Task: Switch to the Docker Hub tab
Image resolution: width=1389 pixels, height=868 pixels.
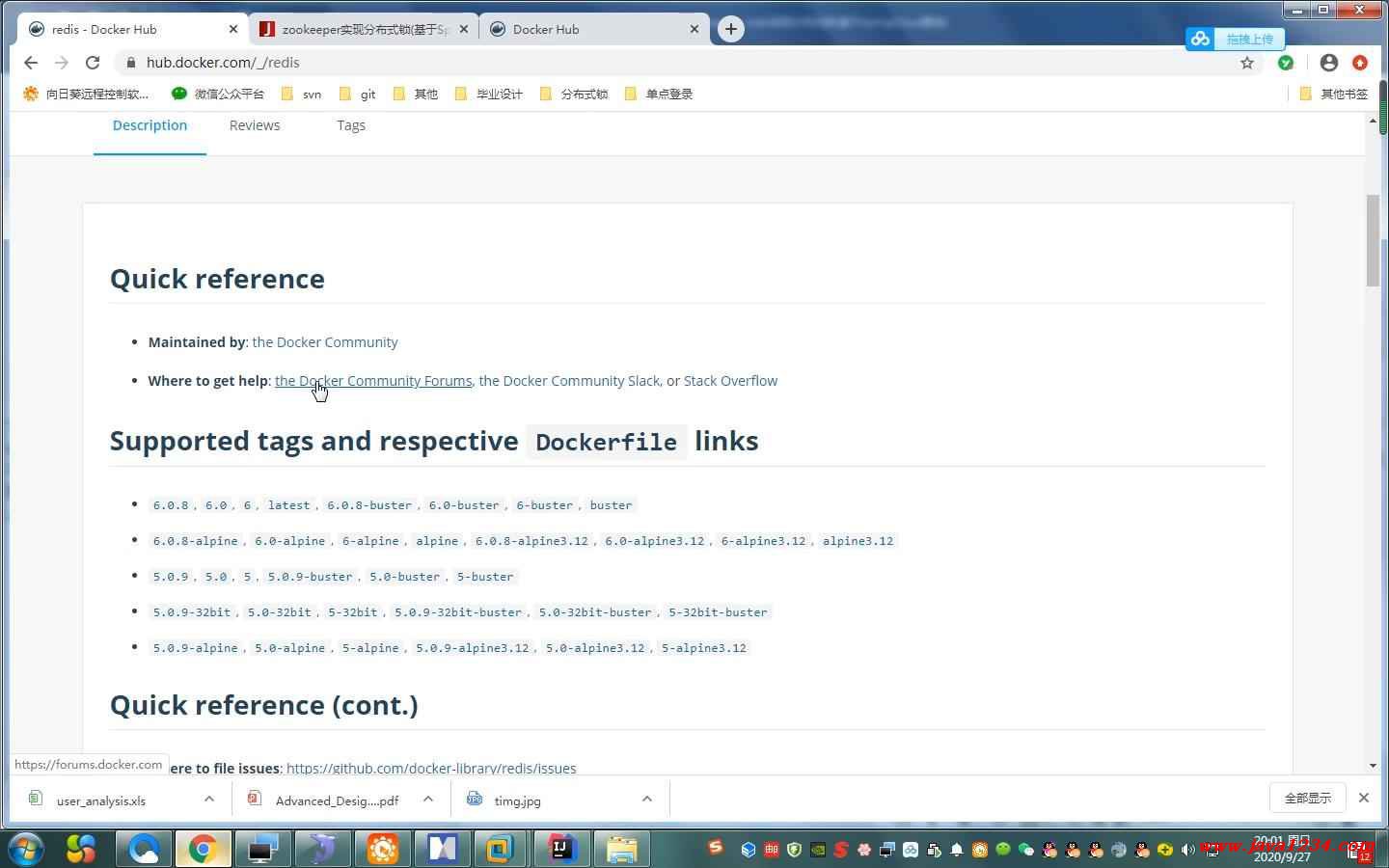Action: click(x=594, y=29)
